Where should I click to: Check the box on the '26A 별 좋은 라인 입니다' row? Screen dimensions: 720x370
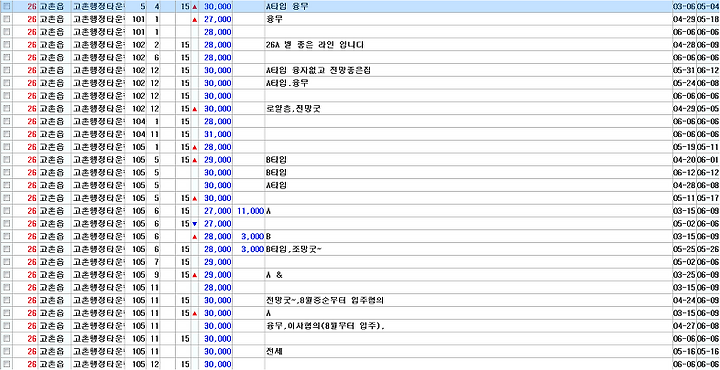[x=6, y=45]
